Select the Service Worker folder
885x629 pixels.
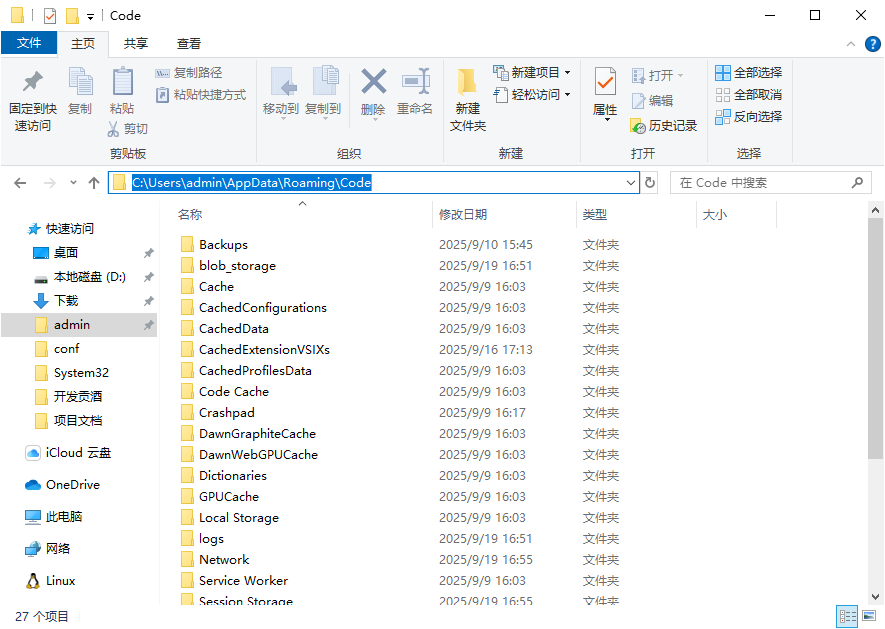[234, 581]
